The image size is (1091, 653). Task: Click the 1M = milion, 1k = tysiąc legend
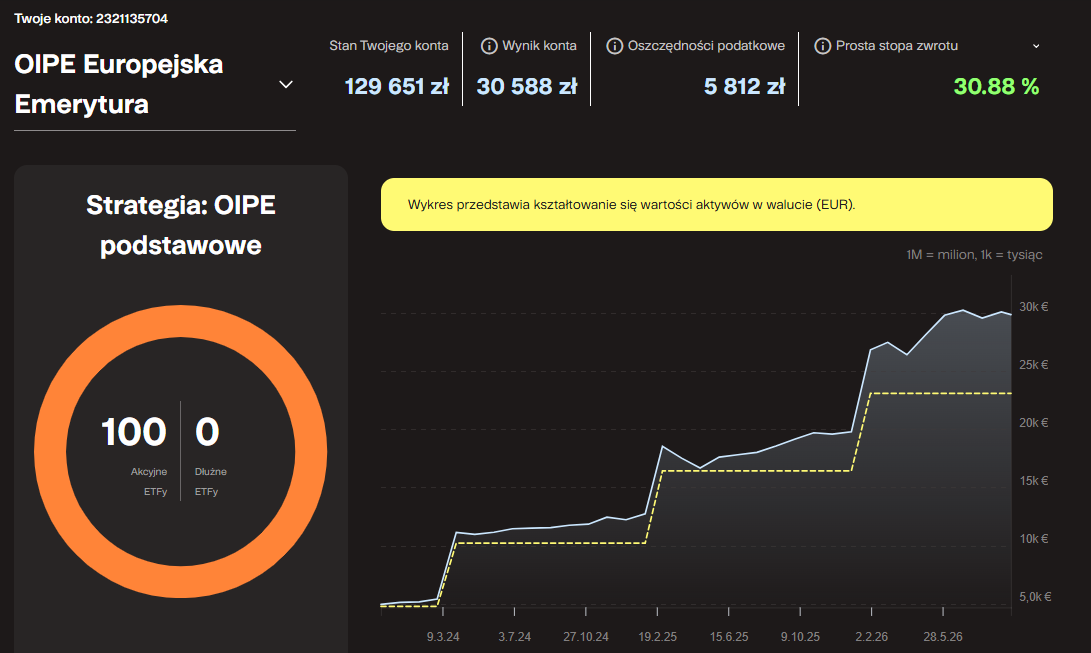coord(974,255)
